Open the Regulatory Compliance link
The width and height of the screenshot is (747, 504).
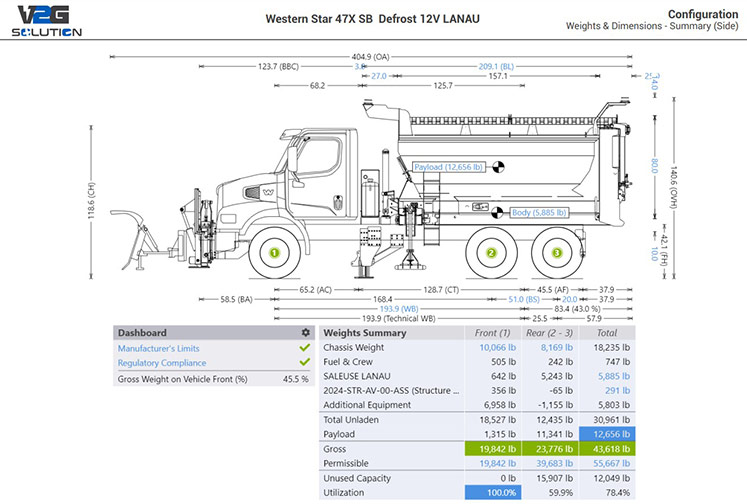point(160,363)
